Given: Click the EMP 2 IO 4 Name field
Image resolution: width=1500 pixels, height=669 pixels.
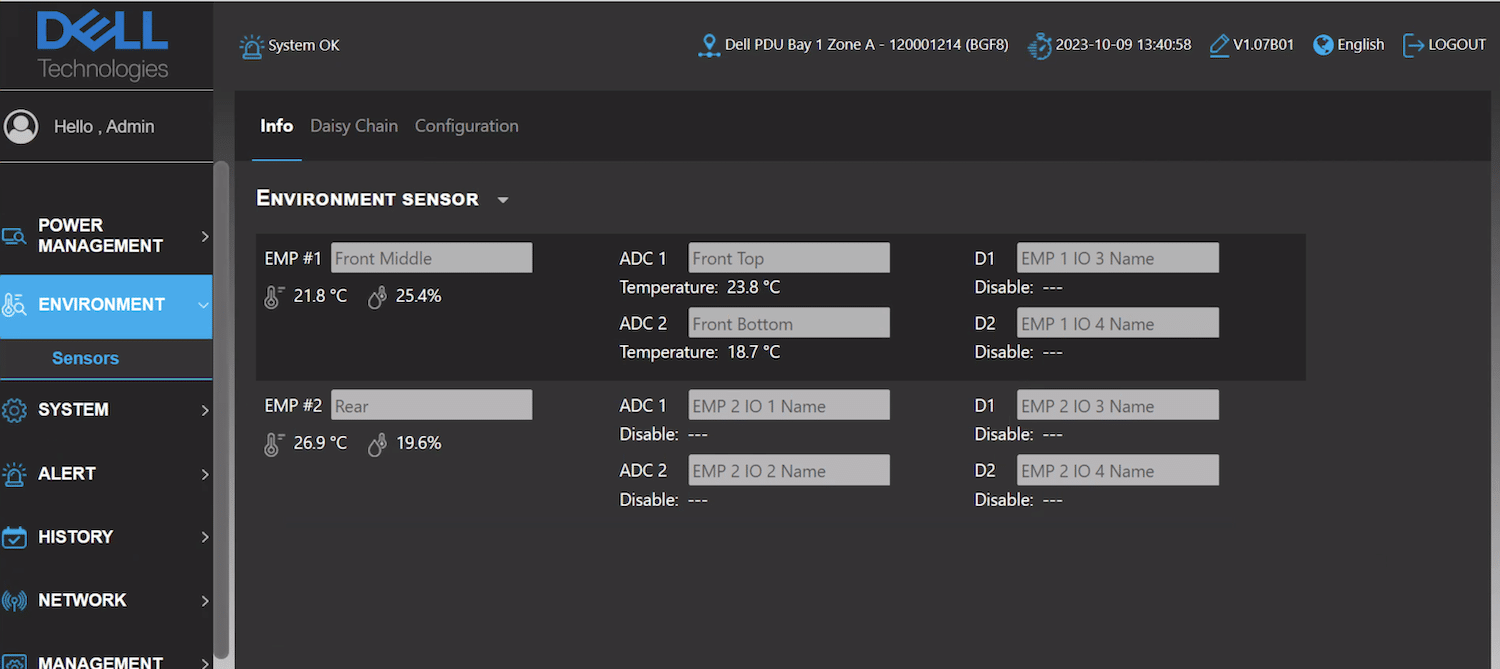Looking at the screenshot, I should coord(1118,470).
